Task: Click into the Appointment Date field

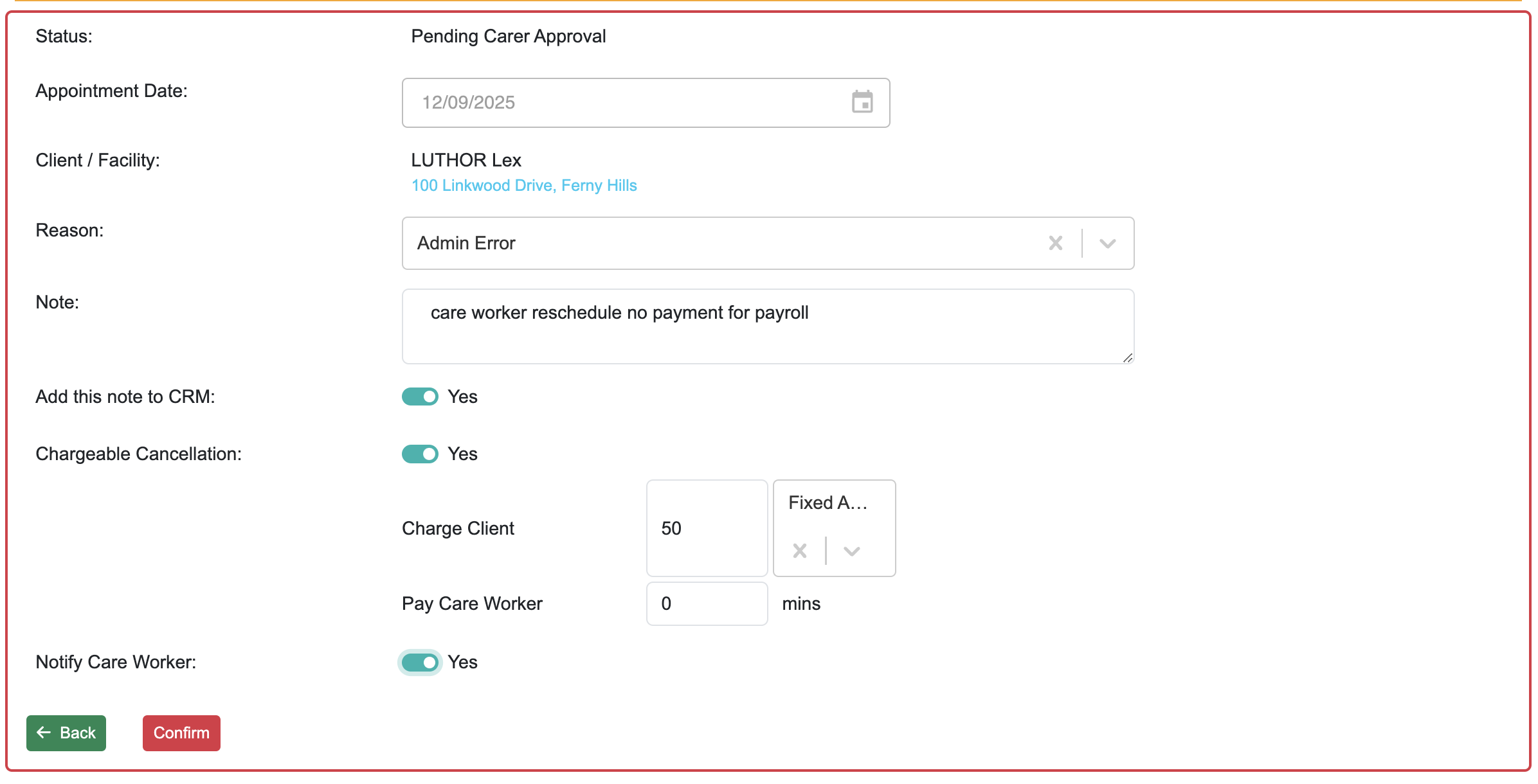Action: click(x=617, y=103)
